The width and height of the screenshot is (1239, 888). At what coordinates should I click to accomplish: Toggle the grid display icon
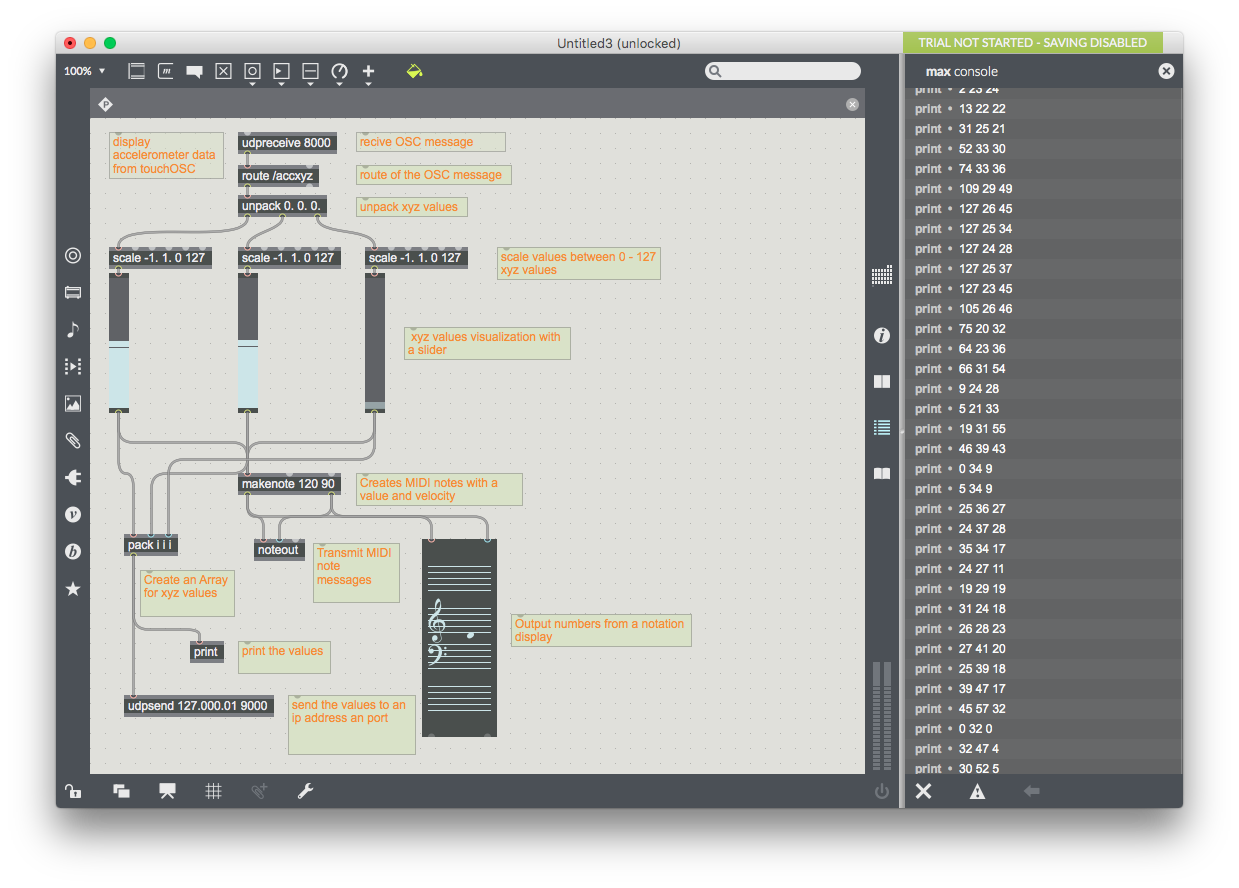(x=213, y=791)
